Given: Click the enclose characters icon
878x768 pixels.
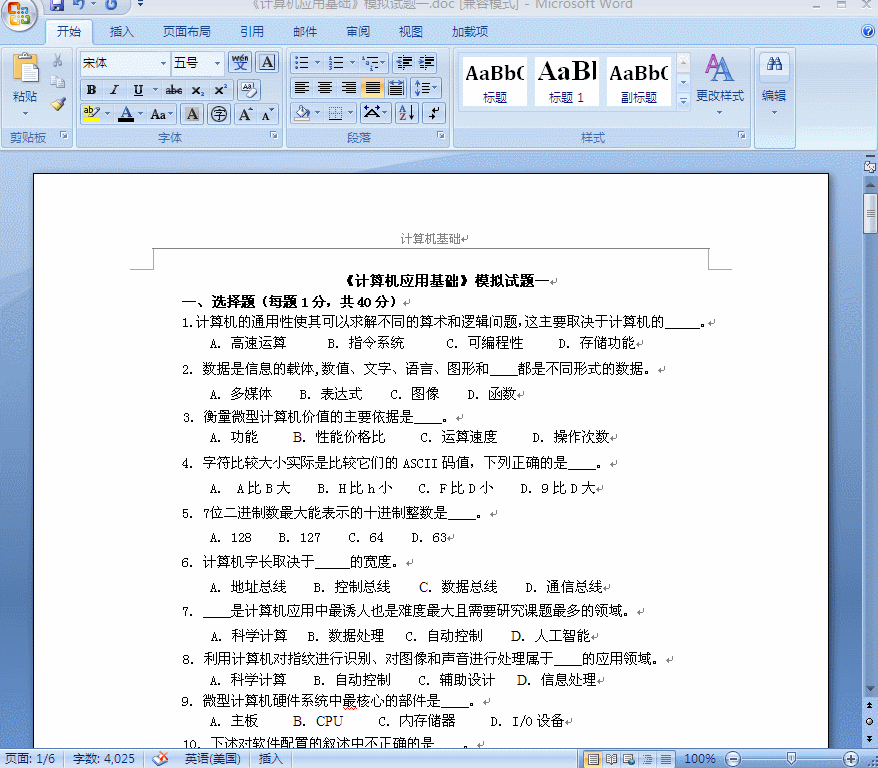Looking at the screenshot, I should click(x=219, y=114).
